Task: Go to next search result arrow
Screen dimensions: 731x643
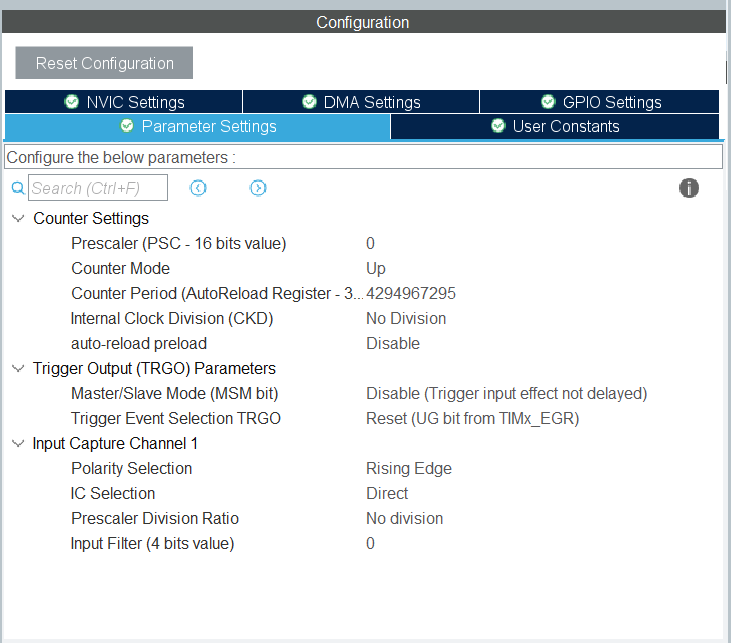Action: point(258,188)
